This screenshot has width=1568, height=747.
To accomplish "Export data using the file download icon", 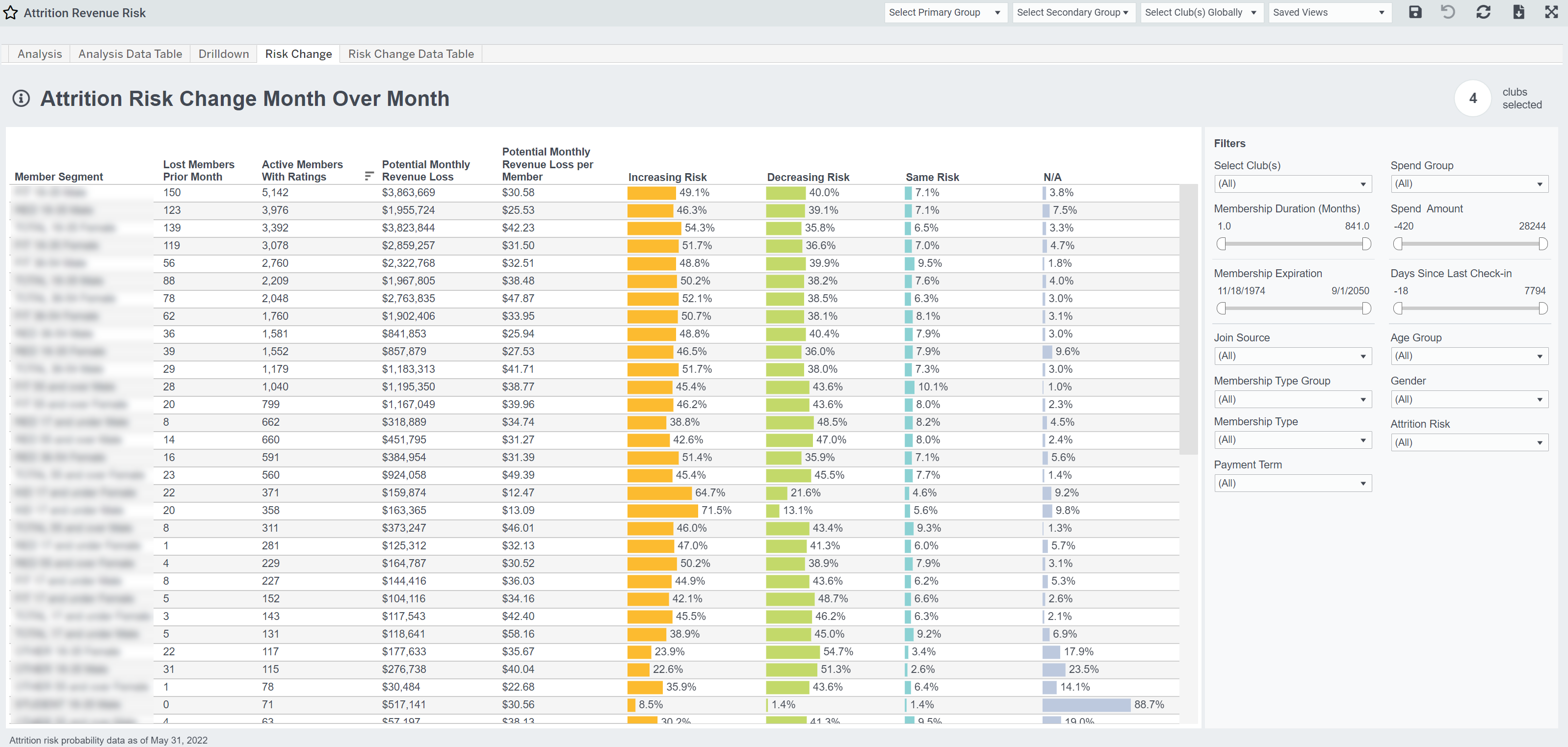I will tap(1518, 12).
